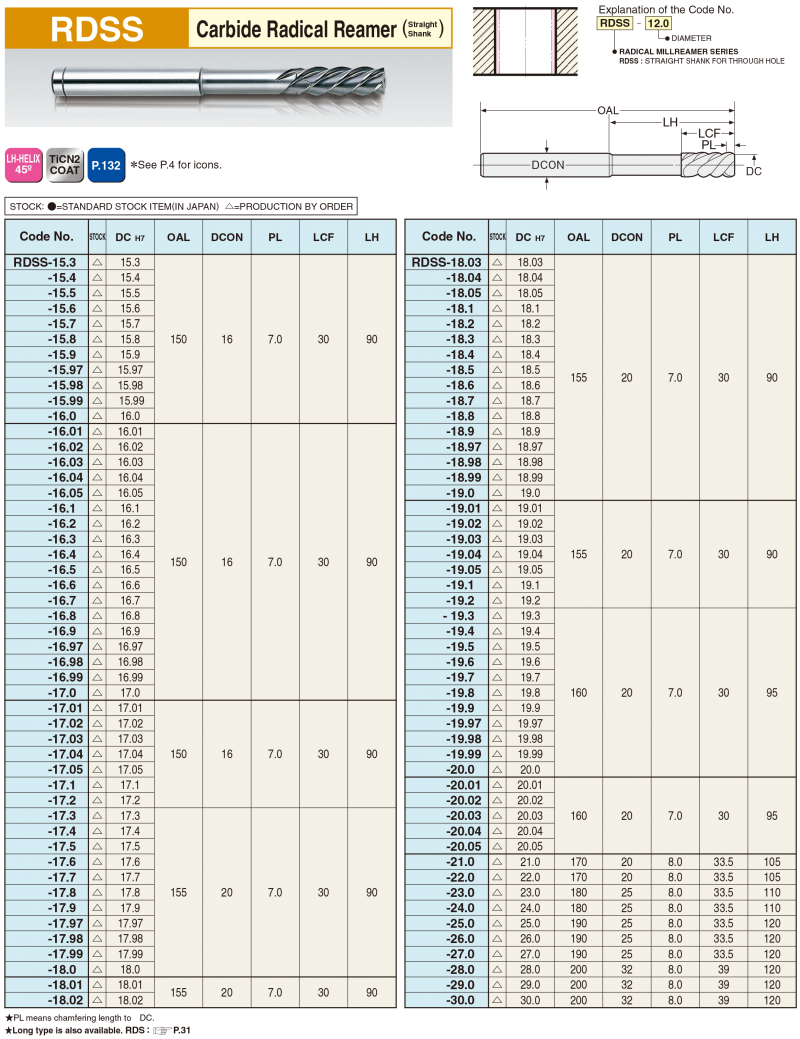Viewport: 800px width, 1039px height.
Task: Click the stock triangle in the -15.97 row
Action: [x=97, y=370]
